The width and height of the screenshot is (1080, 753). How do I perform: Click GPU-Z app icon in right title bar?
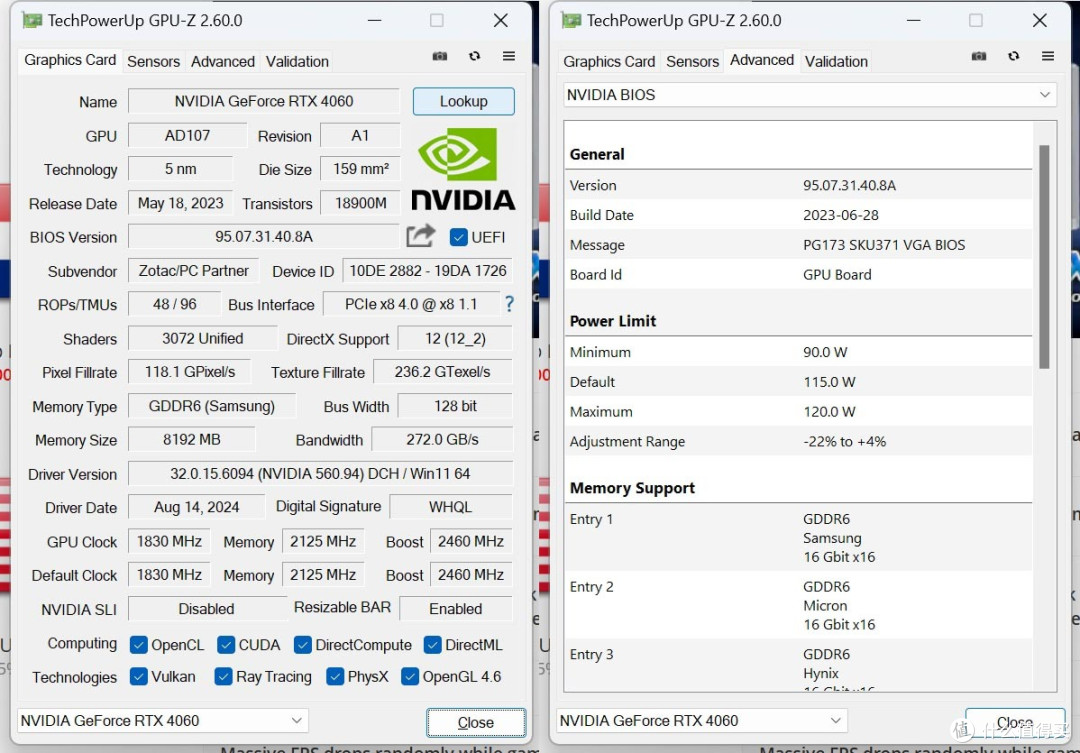coord(571,21)
